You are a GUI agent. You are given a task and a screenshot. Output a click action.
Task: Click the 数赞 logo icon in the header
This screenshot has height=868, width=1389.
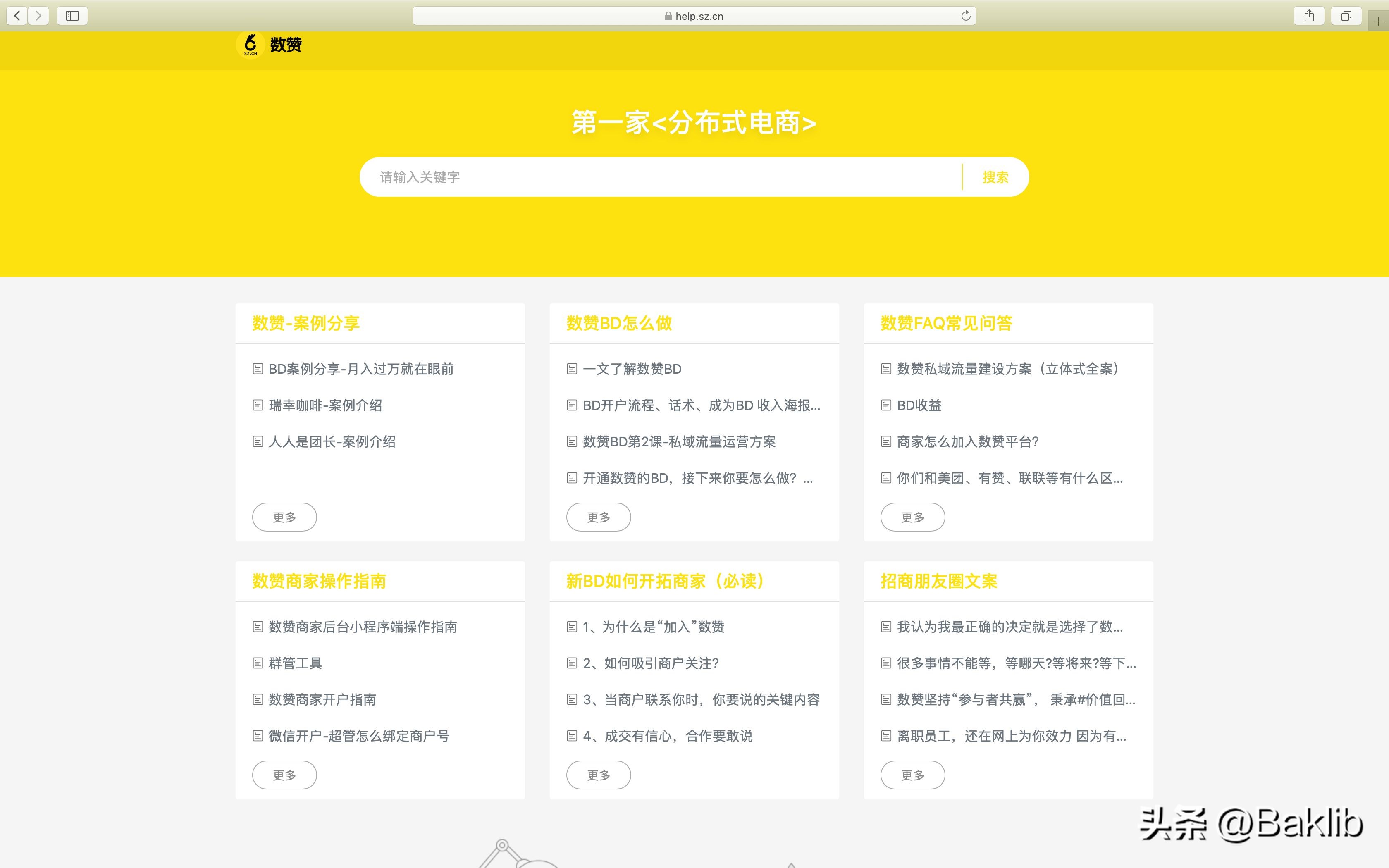(251, 45)
